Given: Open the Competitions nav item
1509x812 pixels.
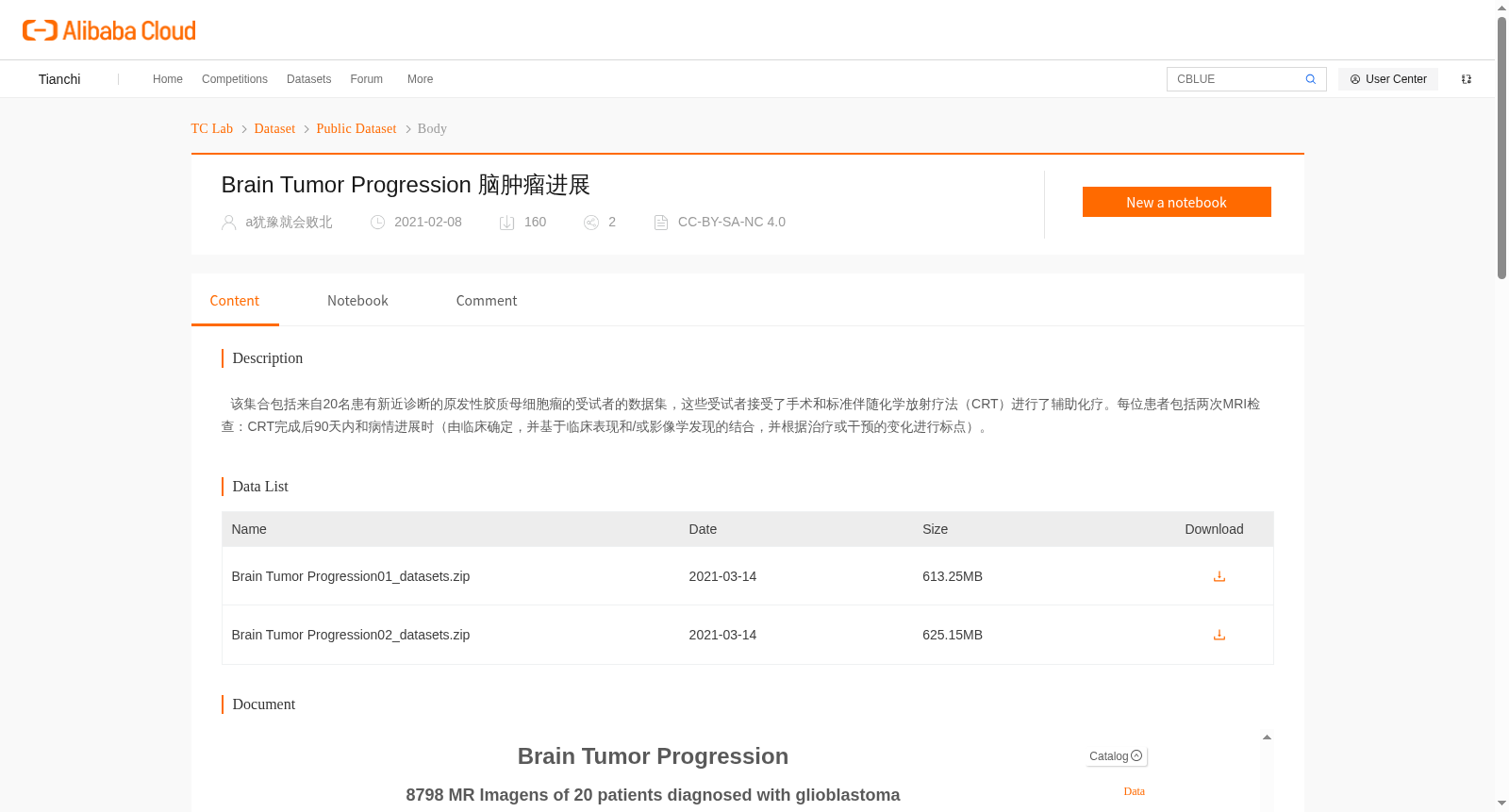Looking at the screenshot, I should 235,79.
